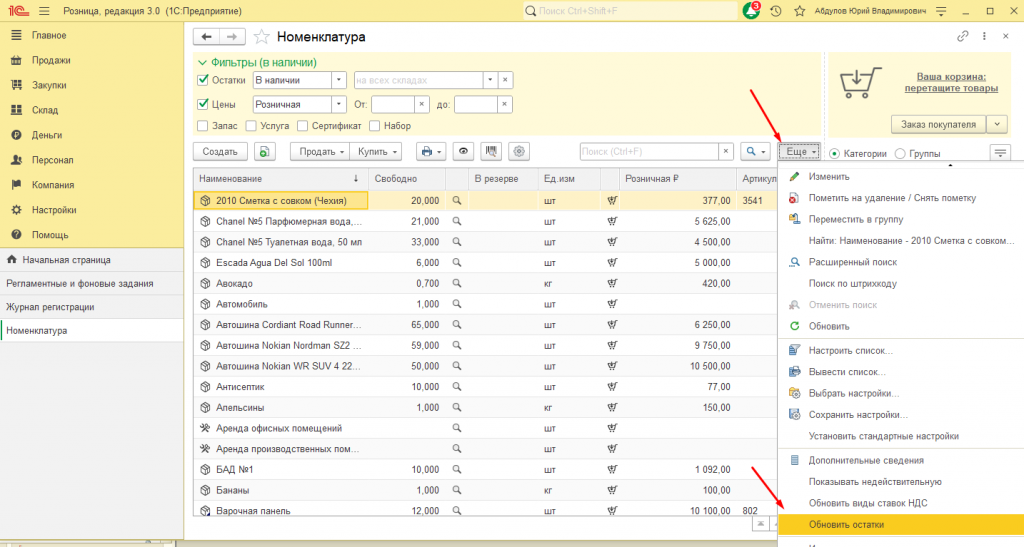Image resolution: width=1024 pixels, height=547 pixels.
Task: Choose Переместить в группу menu item
Action: (856, 219)
